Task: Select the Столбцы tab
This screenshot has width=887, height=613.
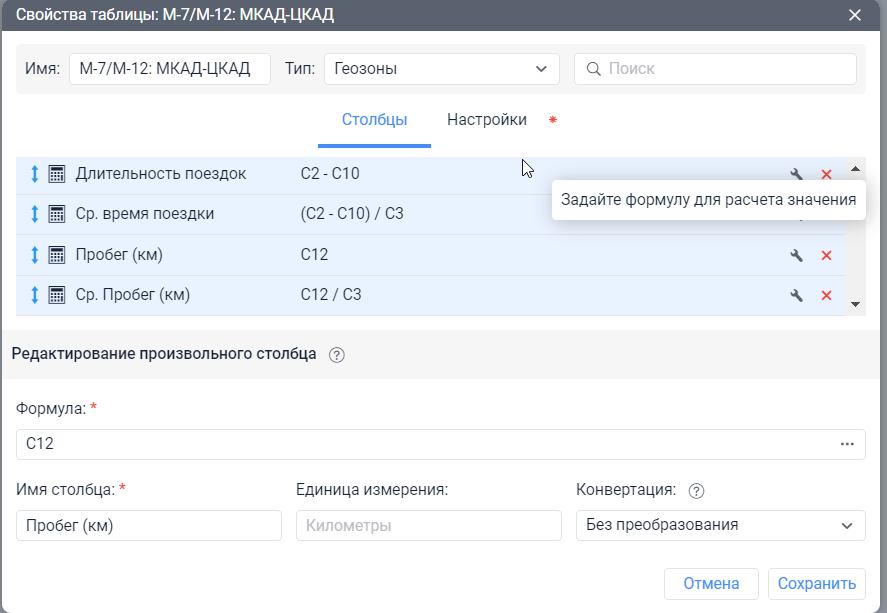Action: pyautogui.click(x=374, y=120)
